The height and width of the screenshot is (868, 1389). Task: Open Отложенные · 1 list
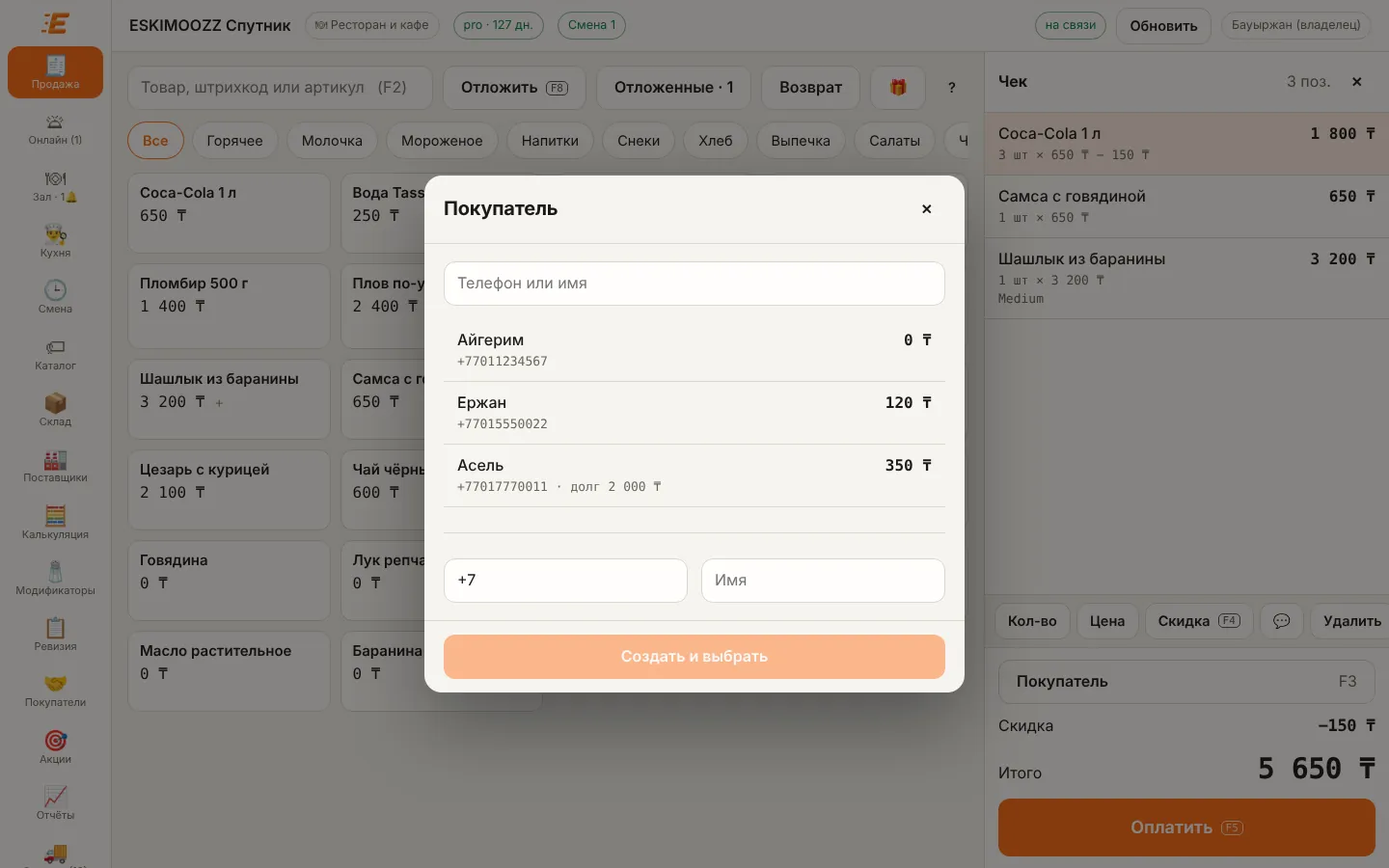pyautogui.click(x=674, y=88)
